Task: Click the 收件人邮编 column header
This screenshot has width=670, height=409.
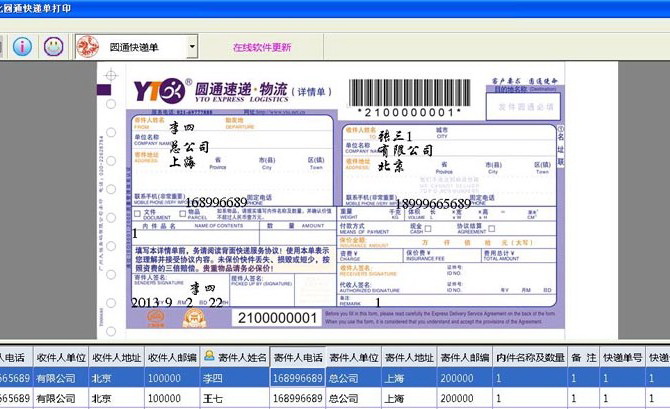Action: 172,358
